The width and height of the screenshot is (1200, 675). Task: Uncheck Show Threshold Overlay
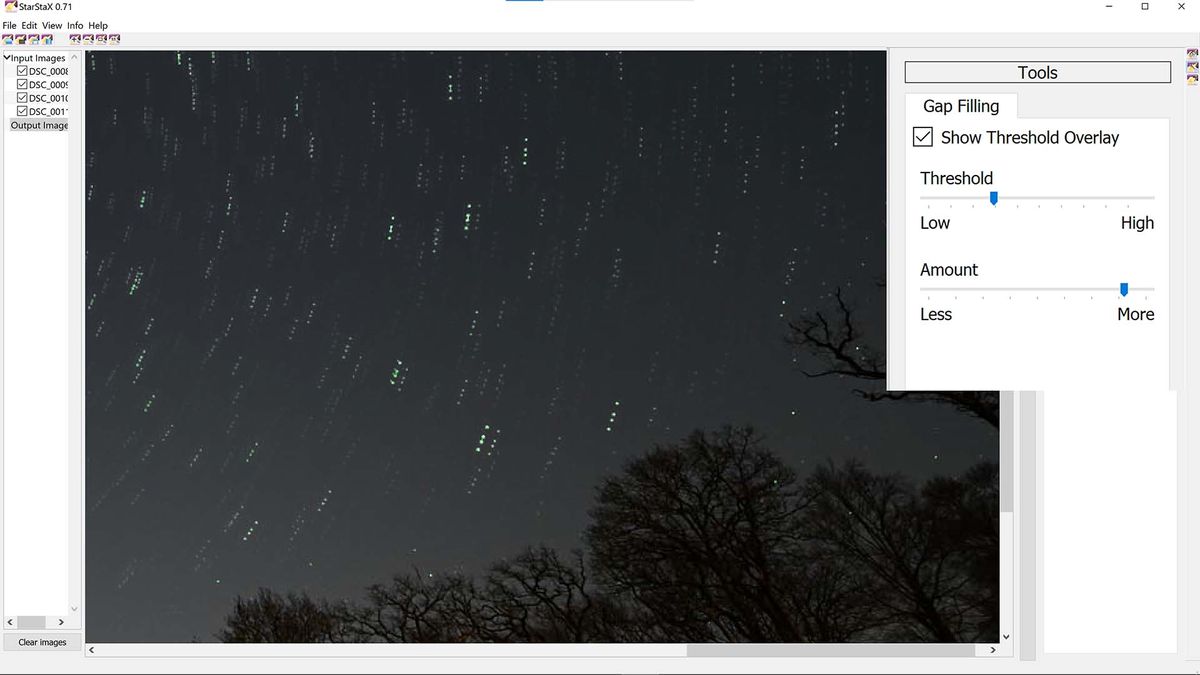click(923, 137)
